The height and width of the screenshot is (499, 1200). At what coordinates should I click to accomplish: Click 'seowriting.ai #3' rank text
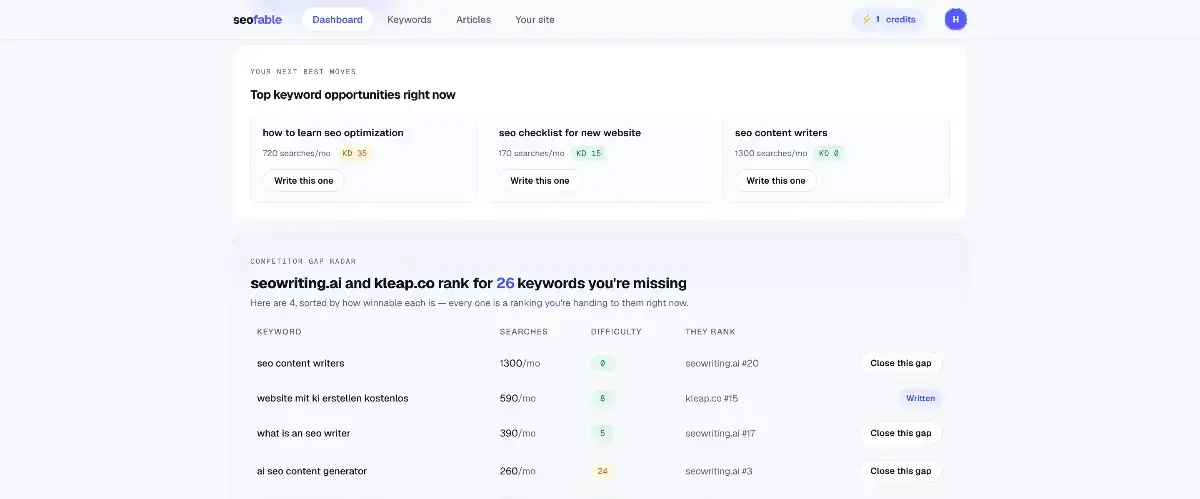tap(719, 471)
